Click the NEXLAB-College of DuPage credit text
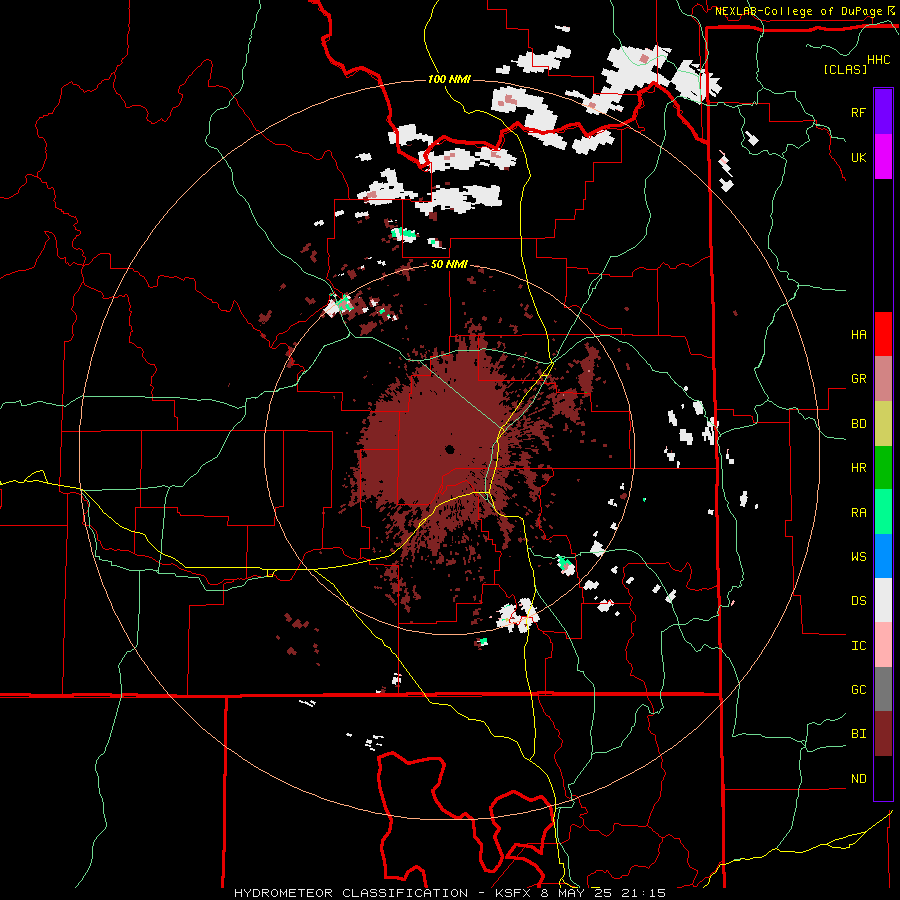 (798, 11)
